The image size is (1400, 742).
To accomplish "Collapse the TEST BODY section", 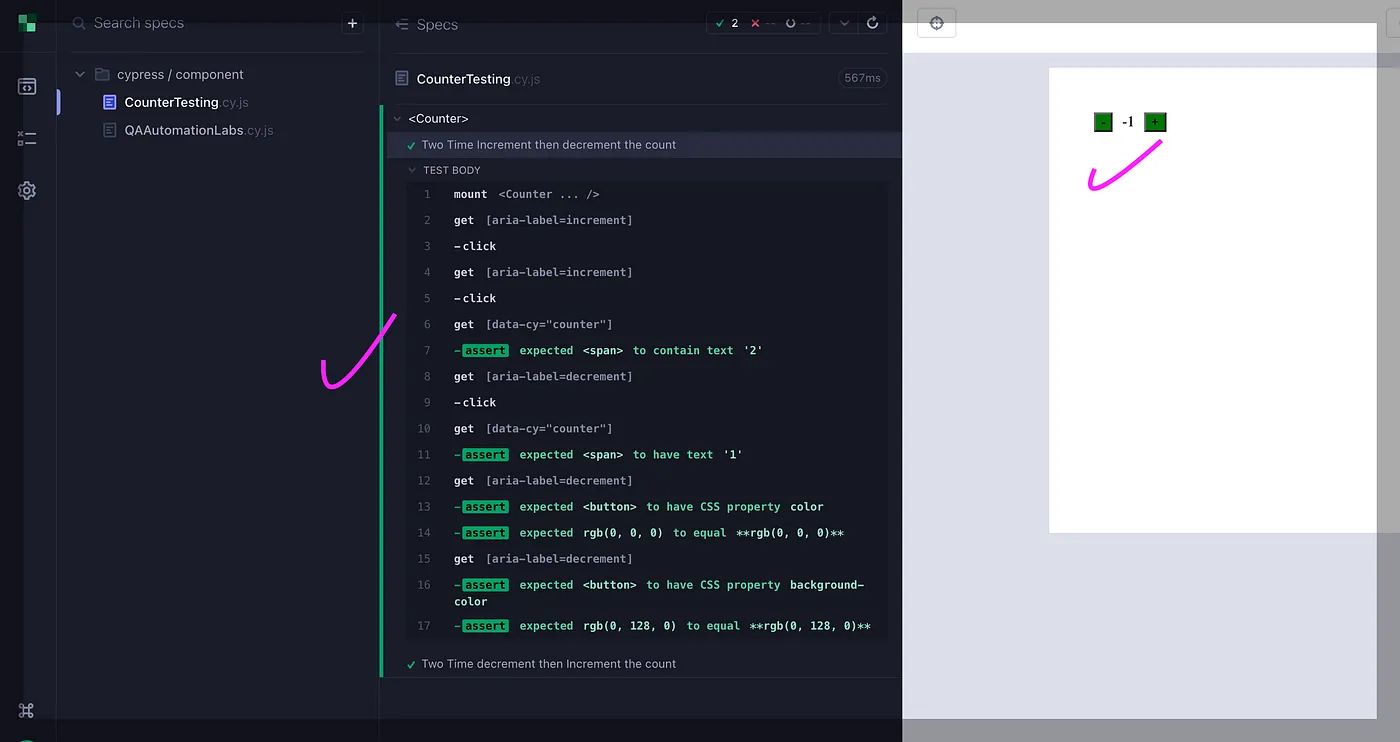I will pos(412,170).
